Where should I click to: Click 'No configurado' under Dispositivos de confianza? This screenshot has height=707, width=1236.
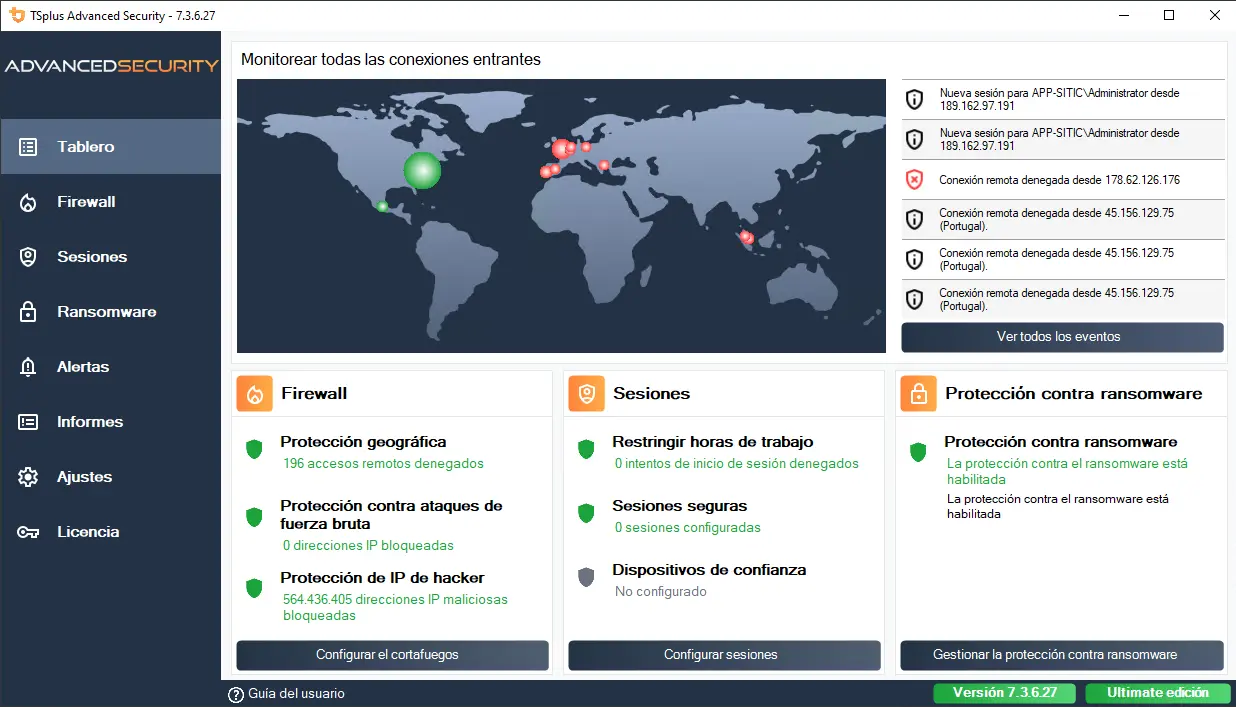click(661, 592)
